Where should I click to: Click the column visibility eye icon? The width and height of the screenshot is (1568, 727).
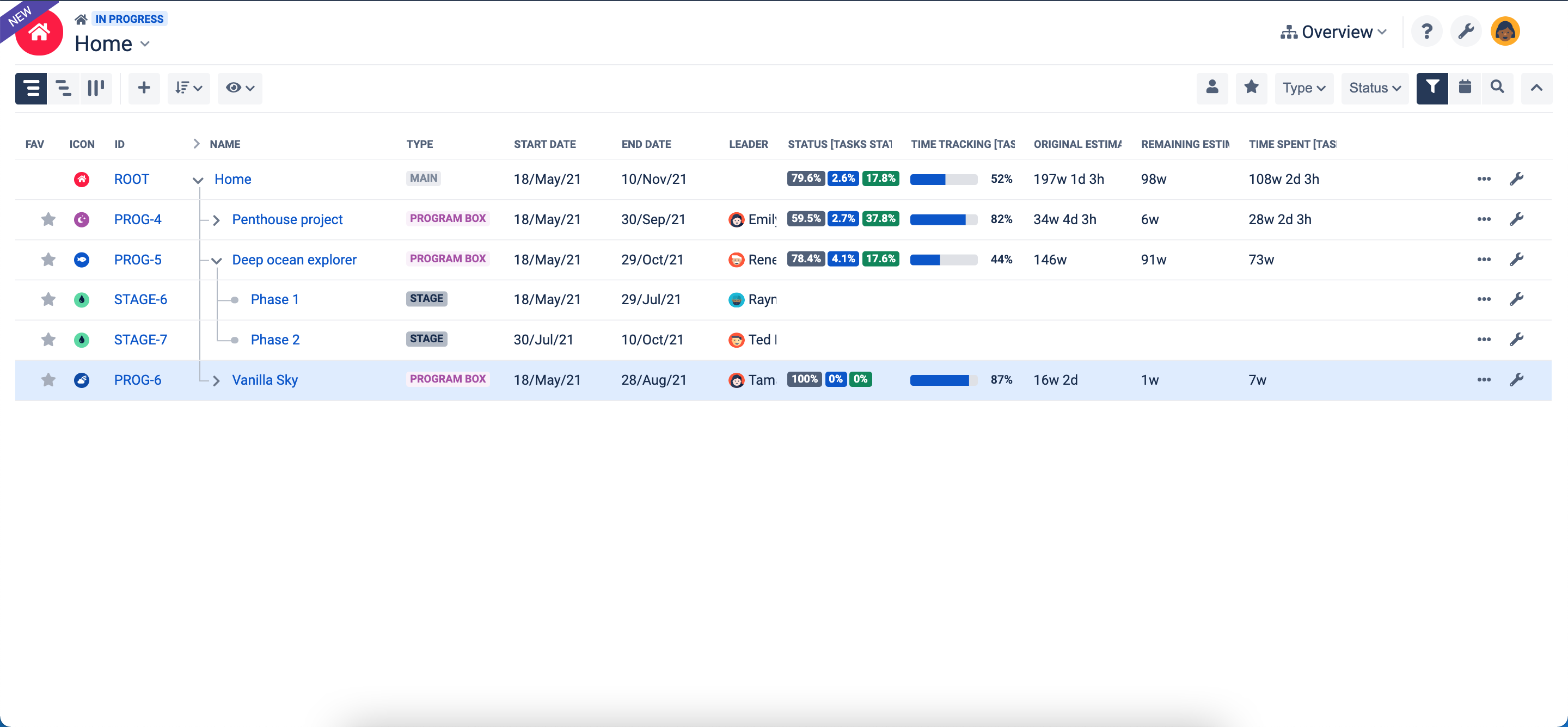tap(239, 88)
